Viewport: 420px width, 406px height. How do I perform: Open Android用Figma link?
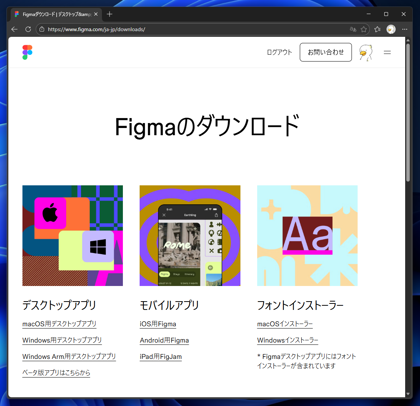pos(164,340)
